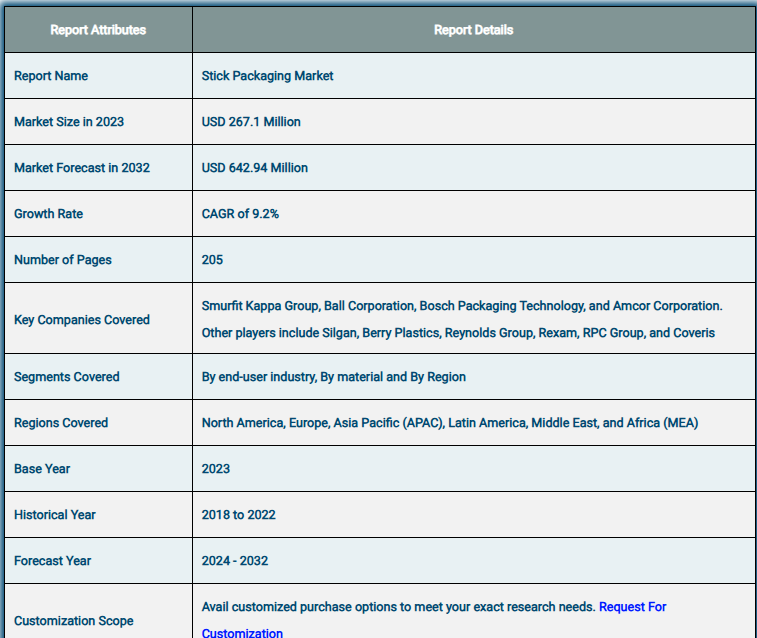Select the Report Details column header
This screenshot has height=638, width=757.
(473, 30)
